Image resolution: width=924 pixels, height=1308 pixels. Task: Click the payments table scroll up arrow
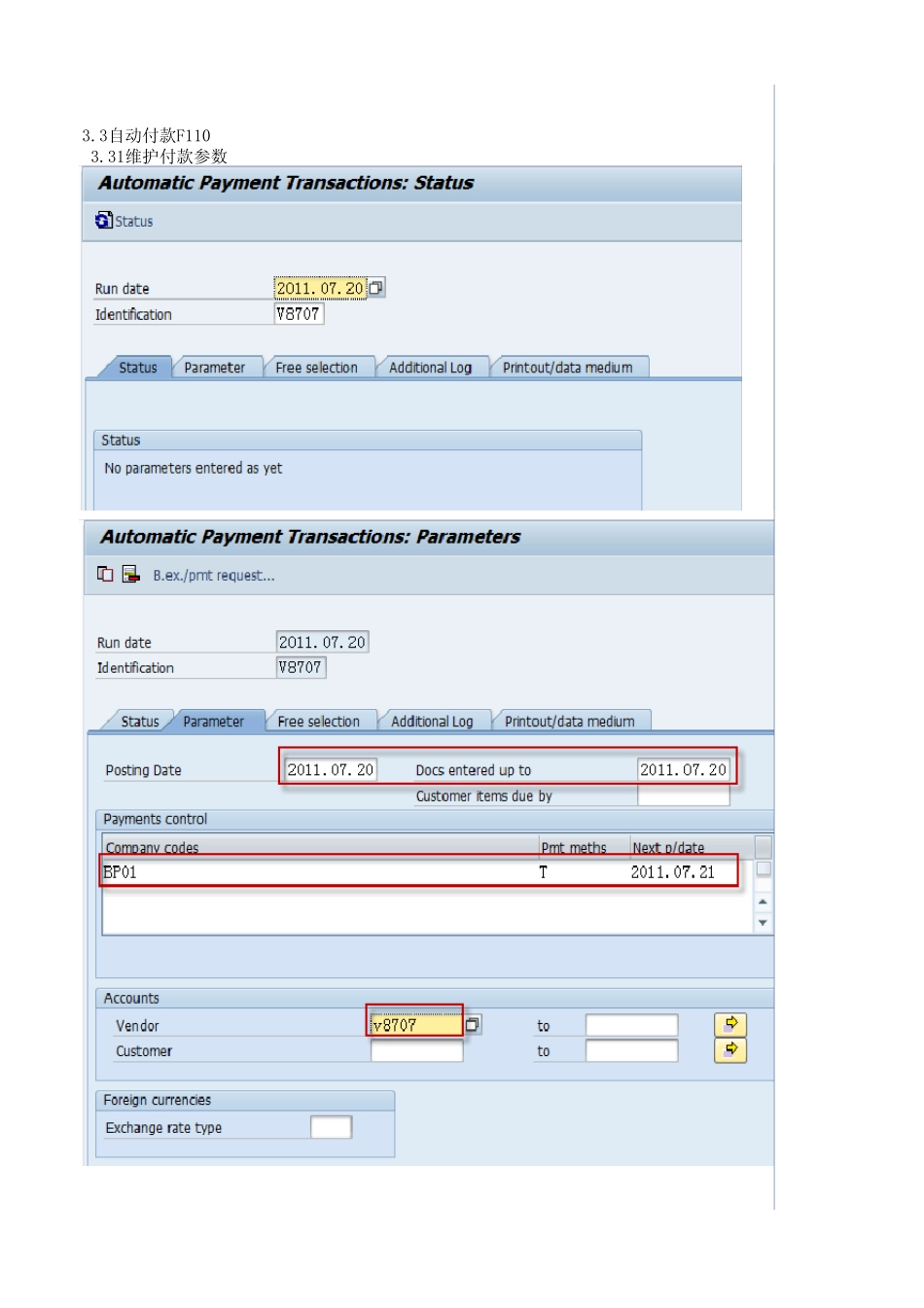pyautogui.click(x=763, y=901)
